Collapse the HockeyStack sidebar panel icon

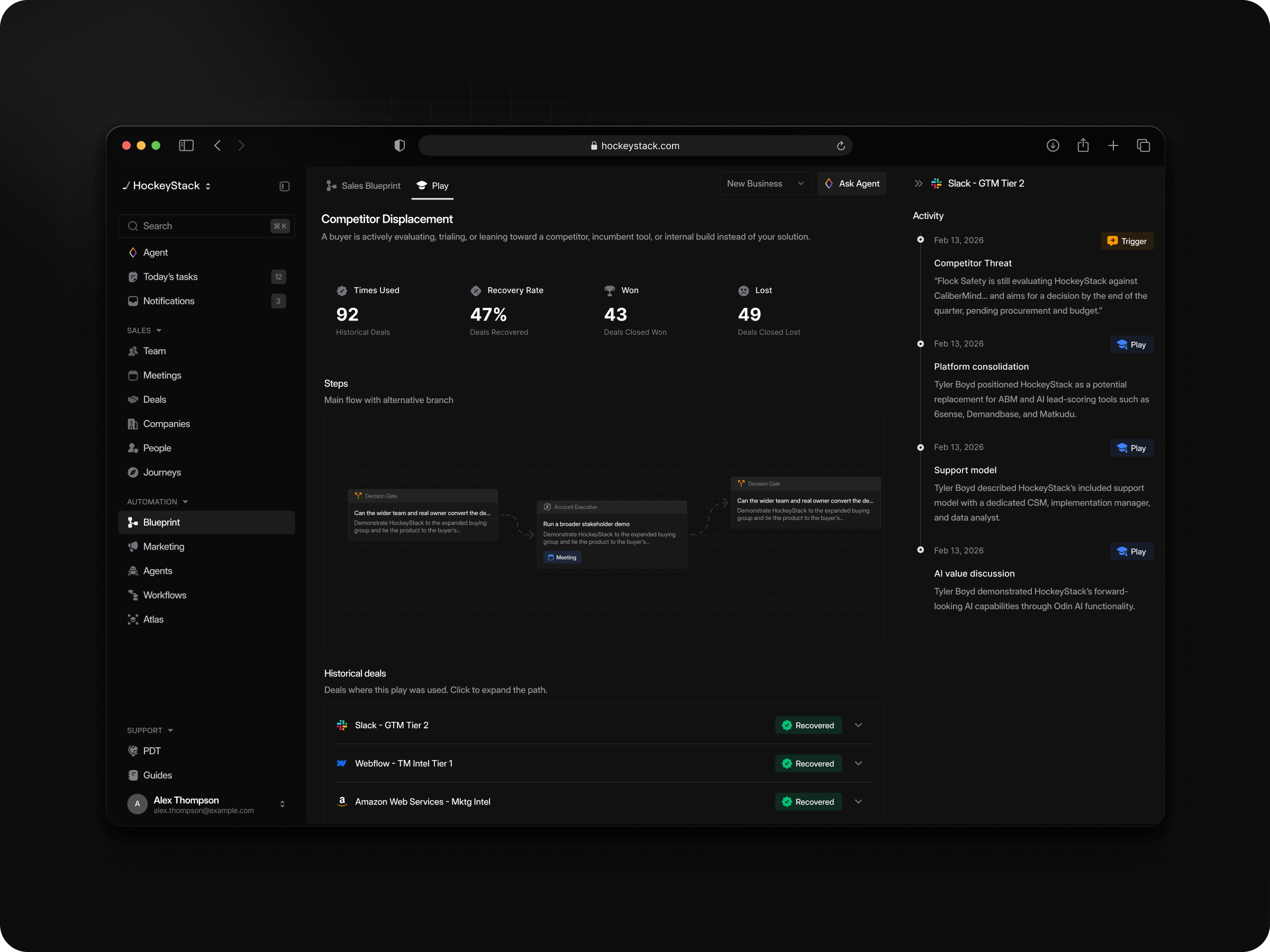(x=284, y=186)
